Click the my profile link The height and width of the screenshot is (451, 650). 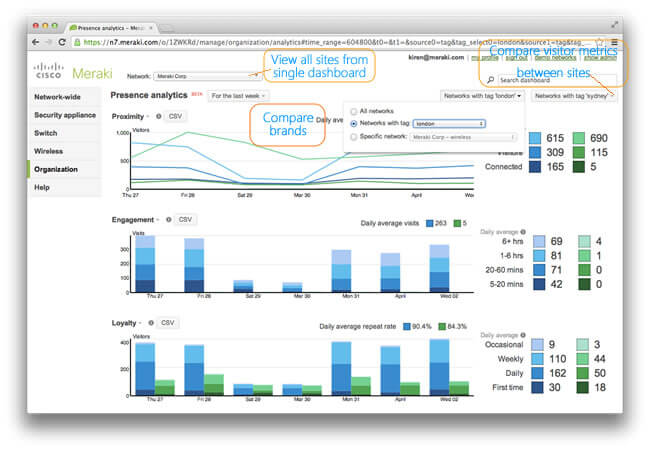[x=485, y=58]
